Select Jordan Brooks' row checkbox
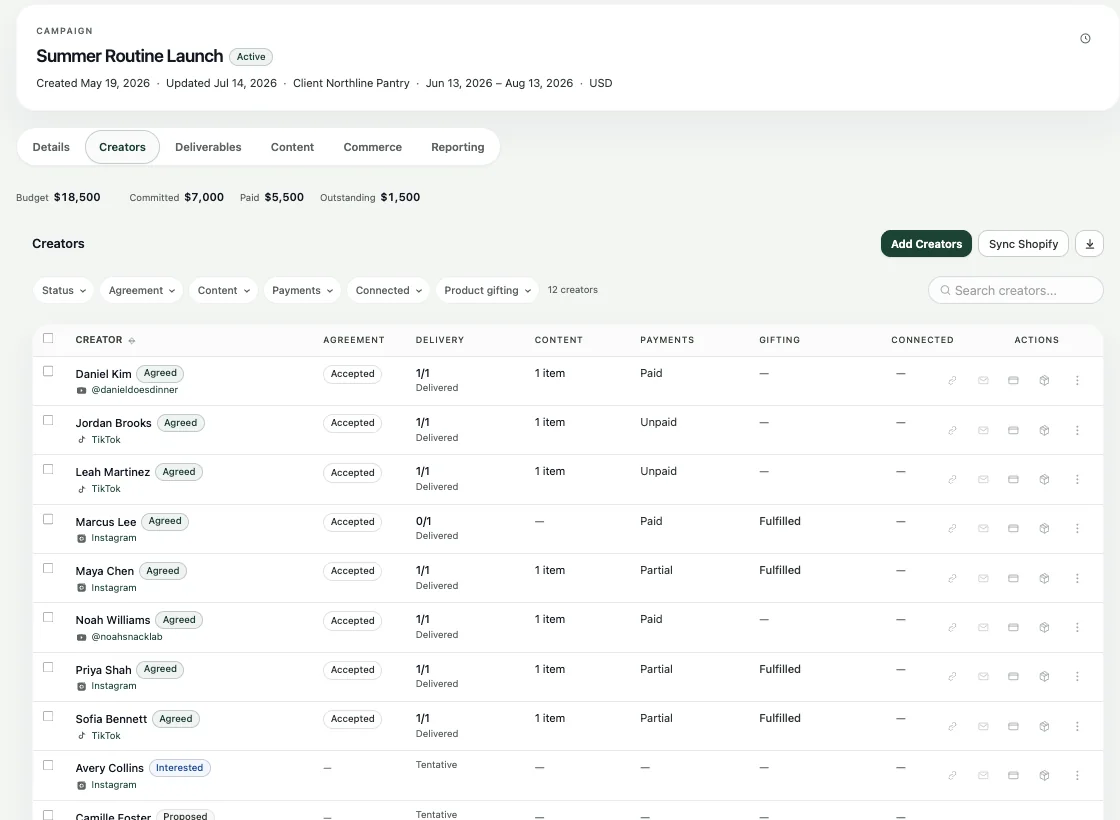The height and width of the screenshot is (820, 1120). (48, 421)
